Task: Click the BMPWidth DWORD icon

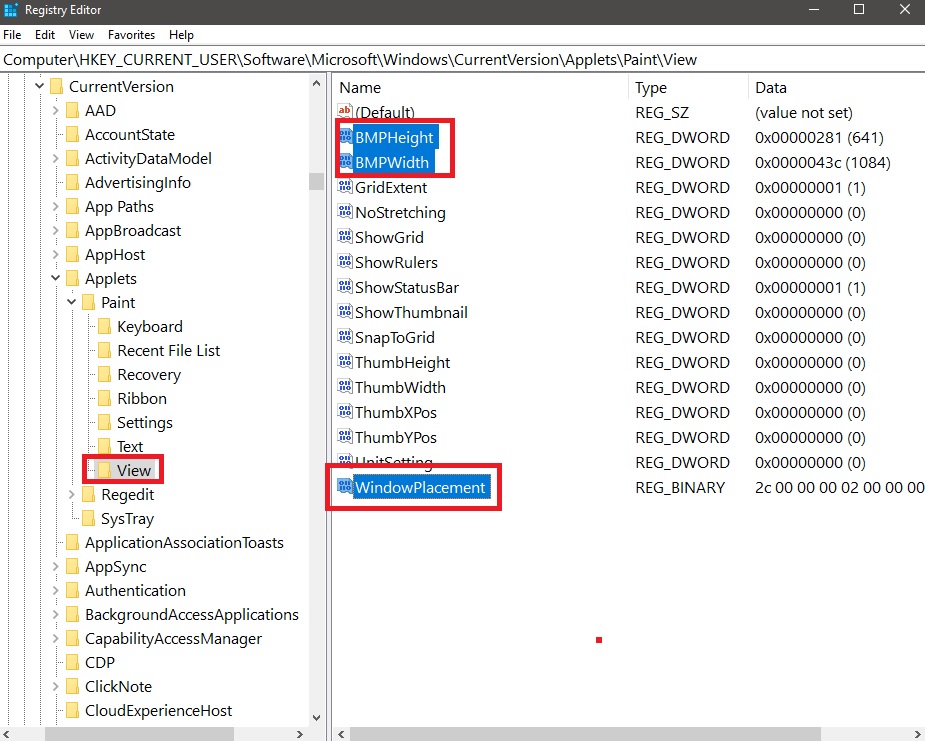Action: [345, 162]
